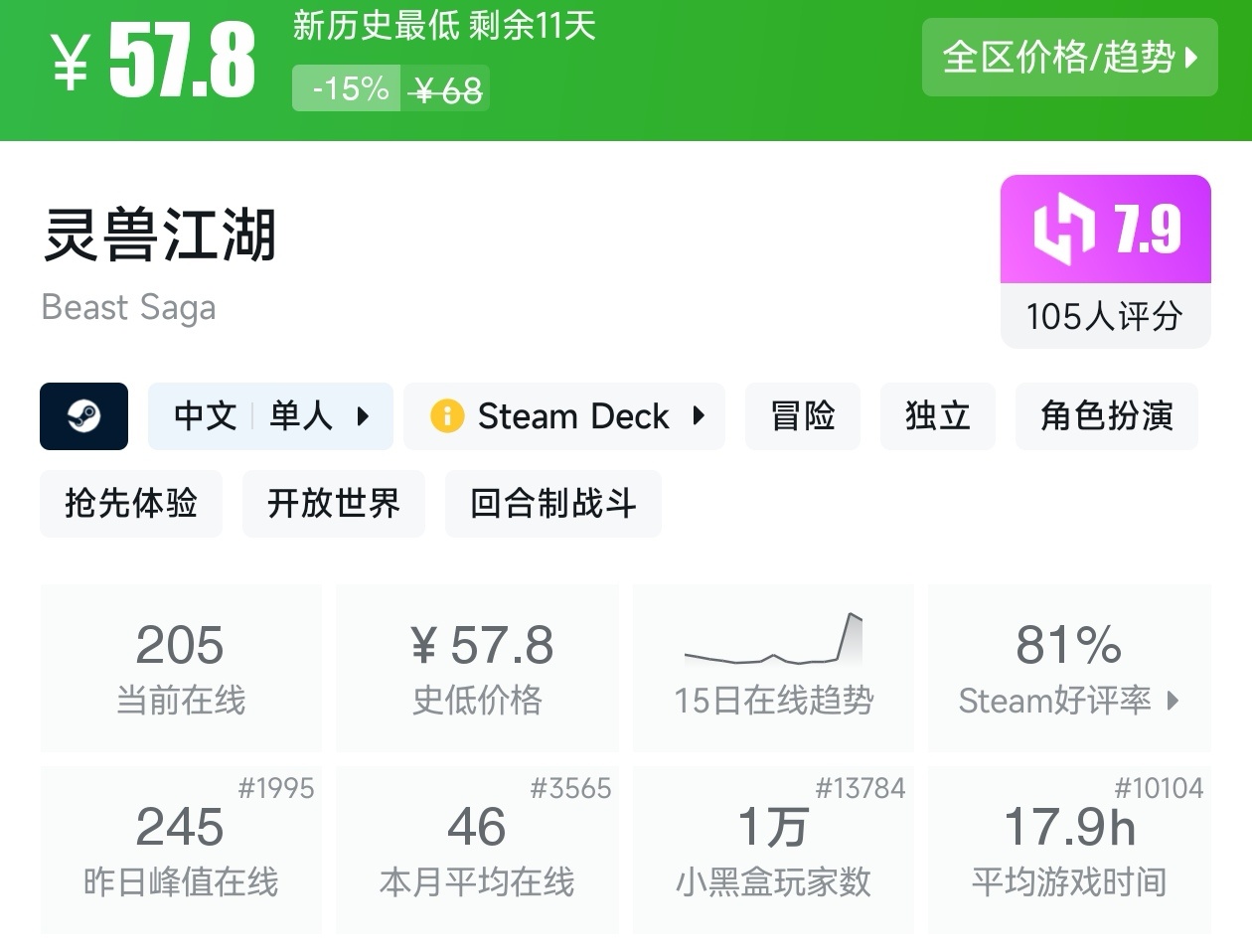Tap the Heybox rating logo icon
The height and width of the screenshot is (952, 1252).
[1063, 230]
